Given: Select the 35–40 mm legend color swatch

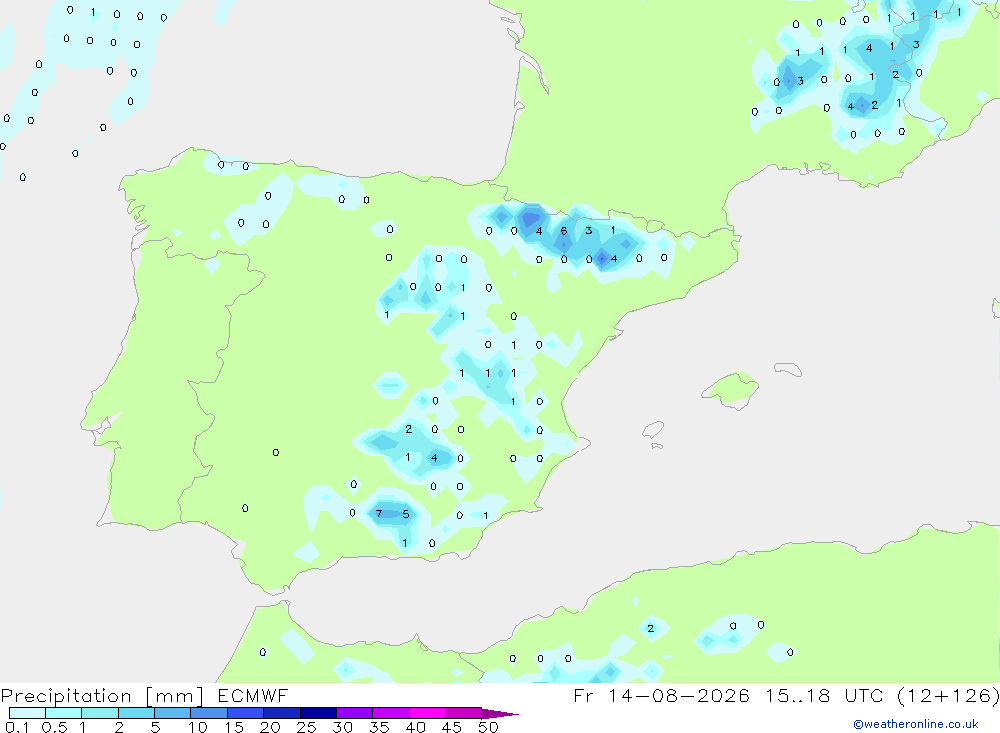Looking at the screenshot, I should pos(390,713).
